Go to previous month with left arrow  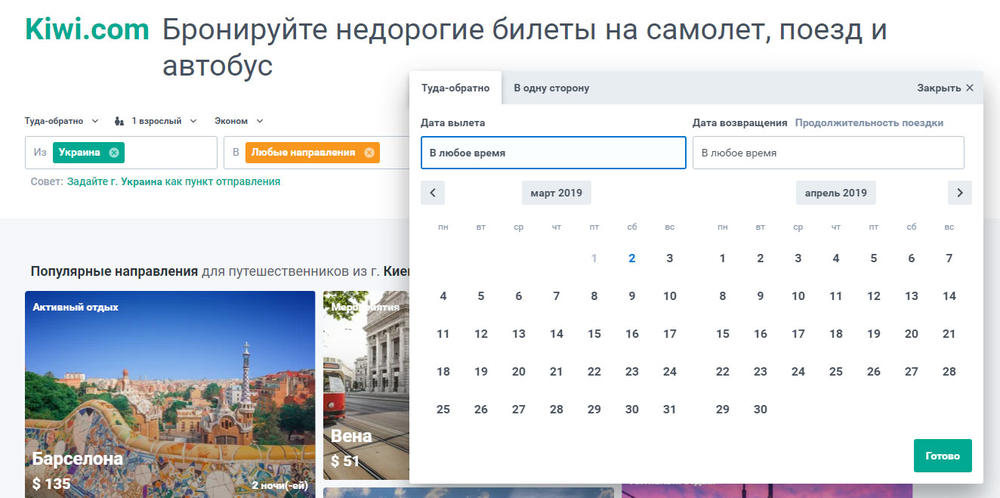(432, 193)
